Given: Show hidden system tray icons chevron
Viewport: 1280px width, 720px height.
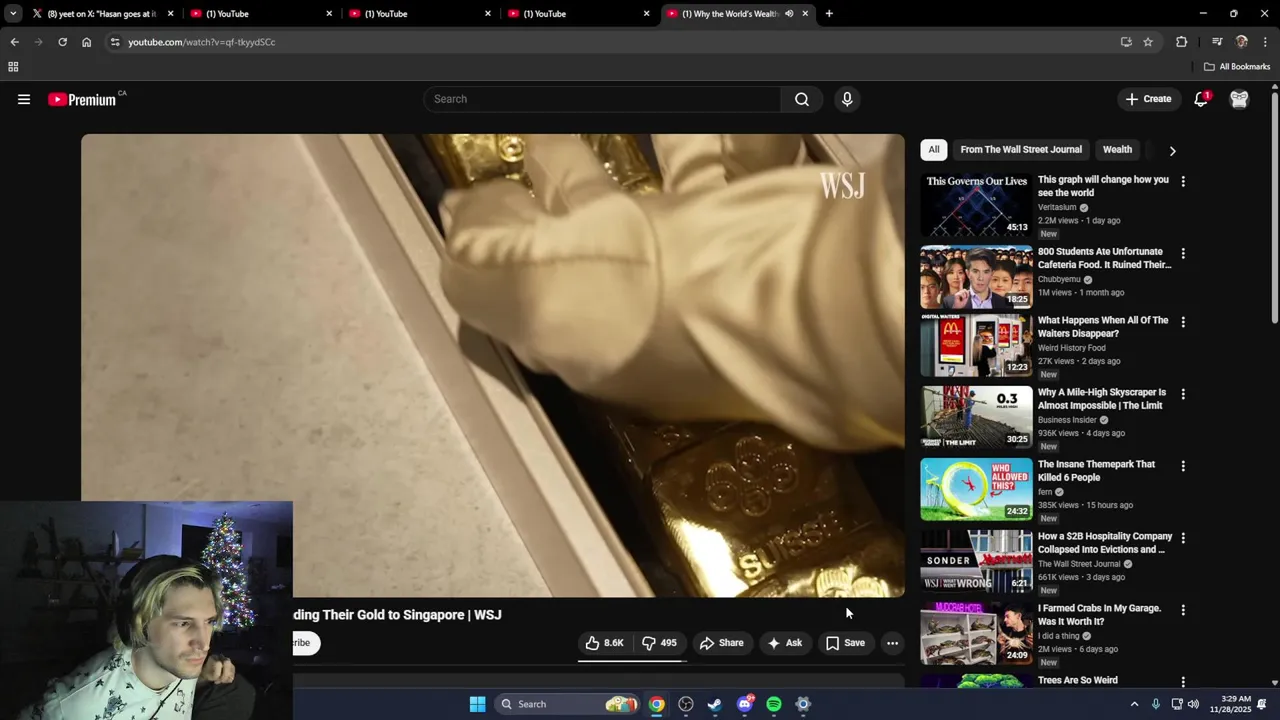Looking at the screenshot, I should tap(1134, 704).
